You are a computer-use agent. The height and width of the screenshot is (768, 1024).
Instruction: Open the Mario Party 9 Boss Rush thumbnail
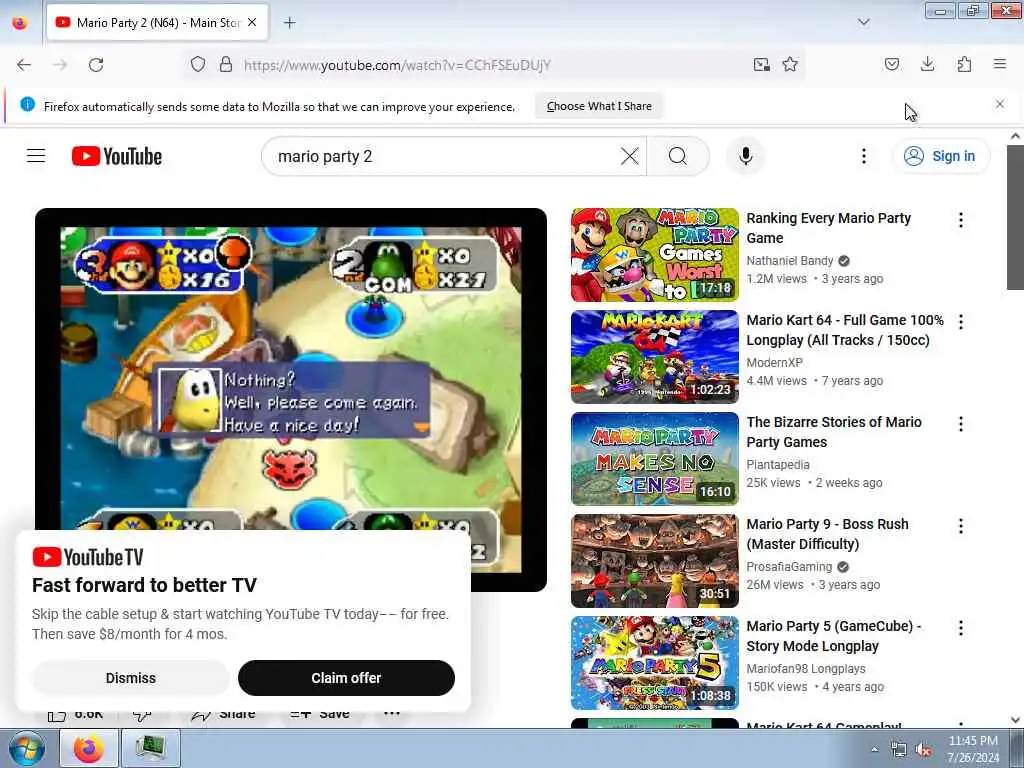click(x=654, y=560)
